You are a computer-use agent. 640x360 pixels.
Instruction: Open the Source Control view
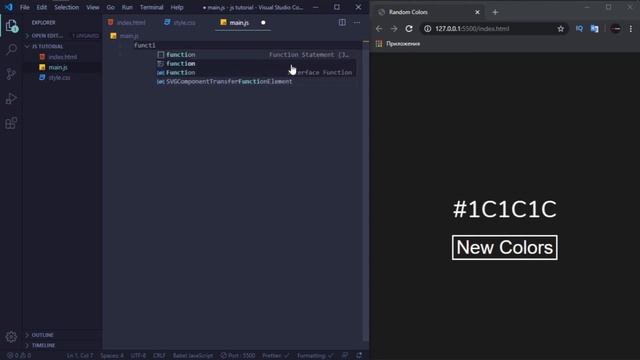point(11,74)
